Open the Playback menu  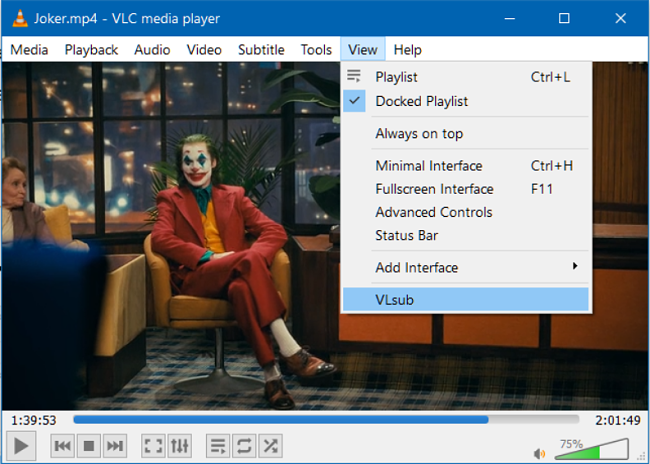[x=91, y=50]
